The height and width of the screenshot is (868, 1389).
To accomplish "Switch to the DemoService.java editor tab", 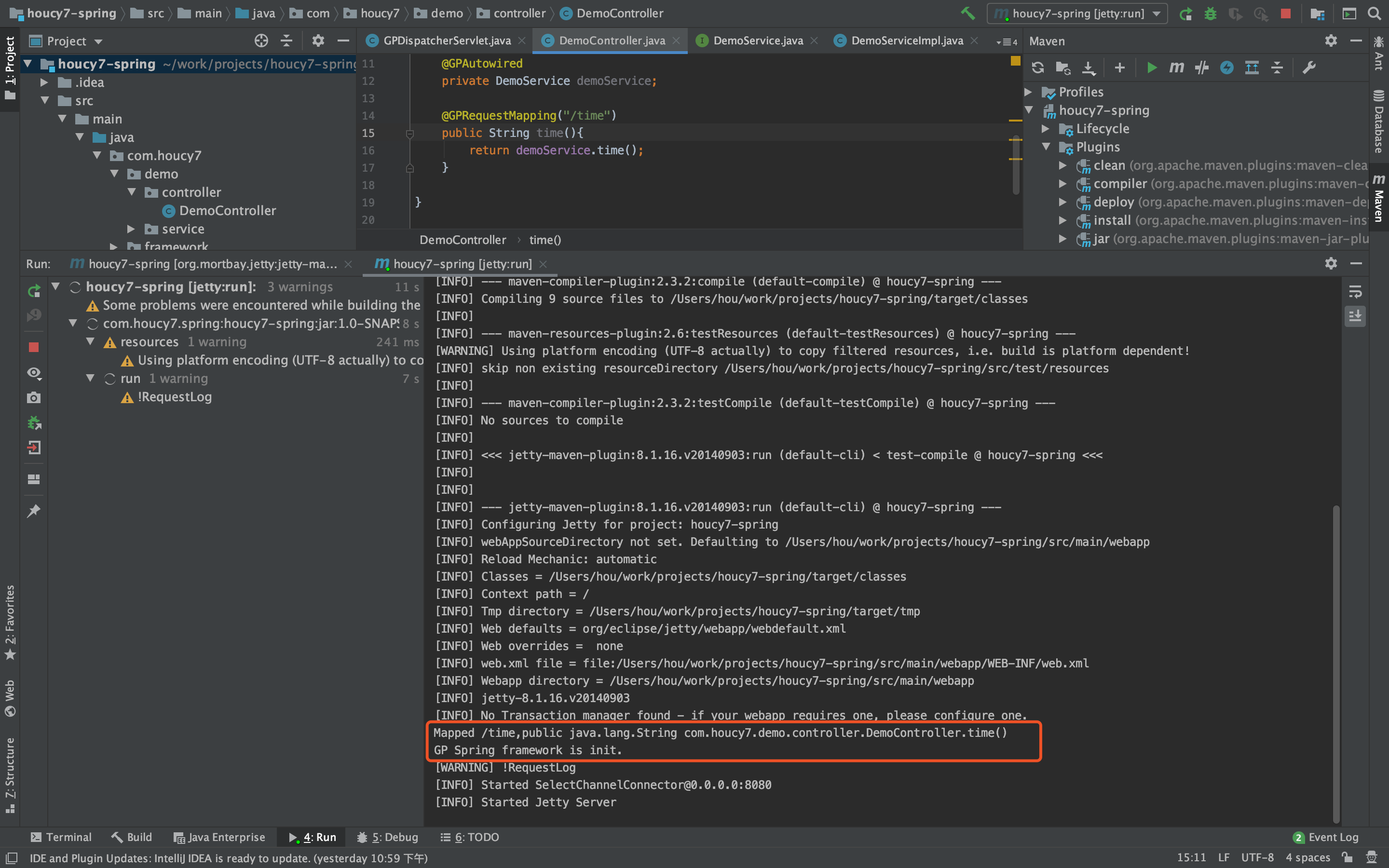I will [x=757, y=41].
